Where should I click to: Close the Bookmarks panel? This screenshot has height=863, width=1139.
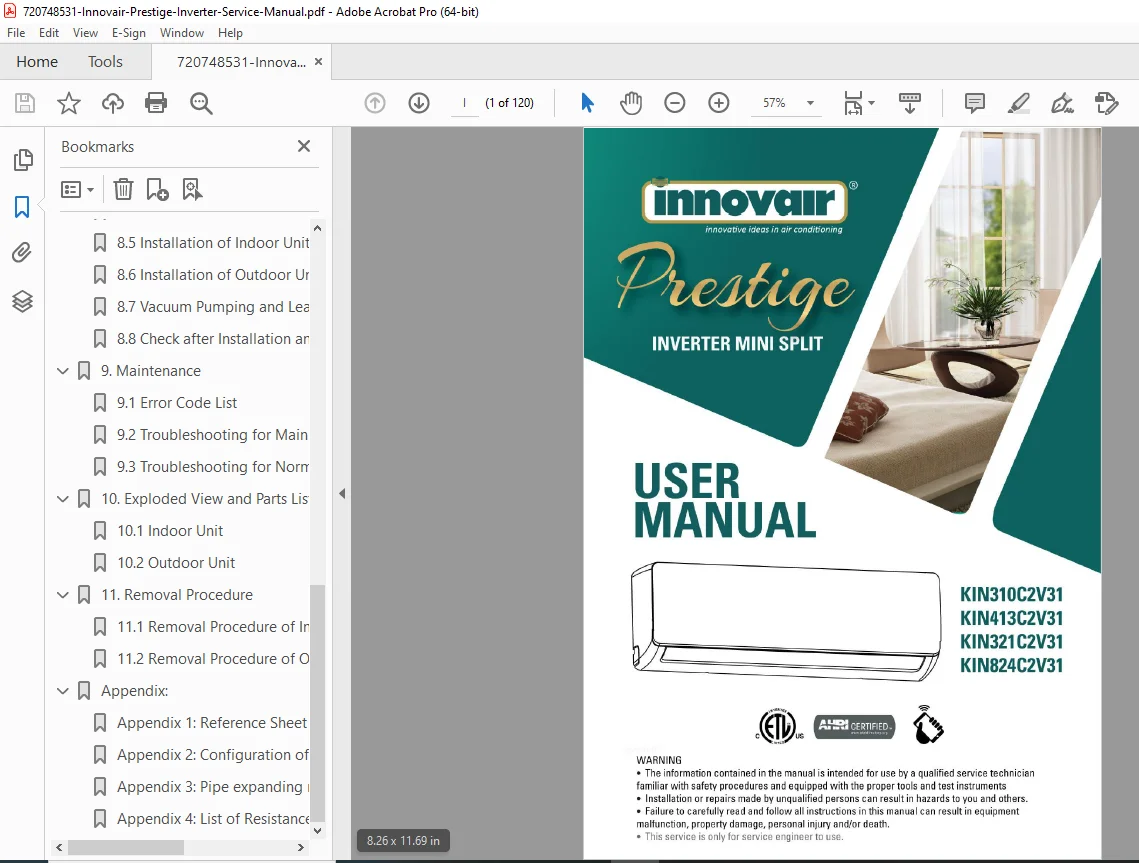coord(304,146)
